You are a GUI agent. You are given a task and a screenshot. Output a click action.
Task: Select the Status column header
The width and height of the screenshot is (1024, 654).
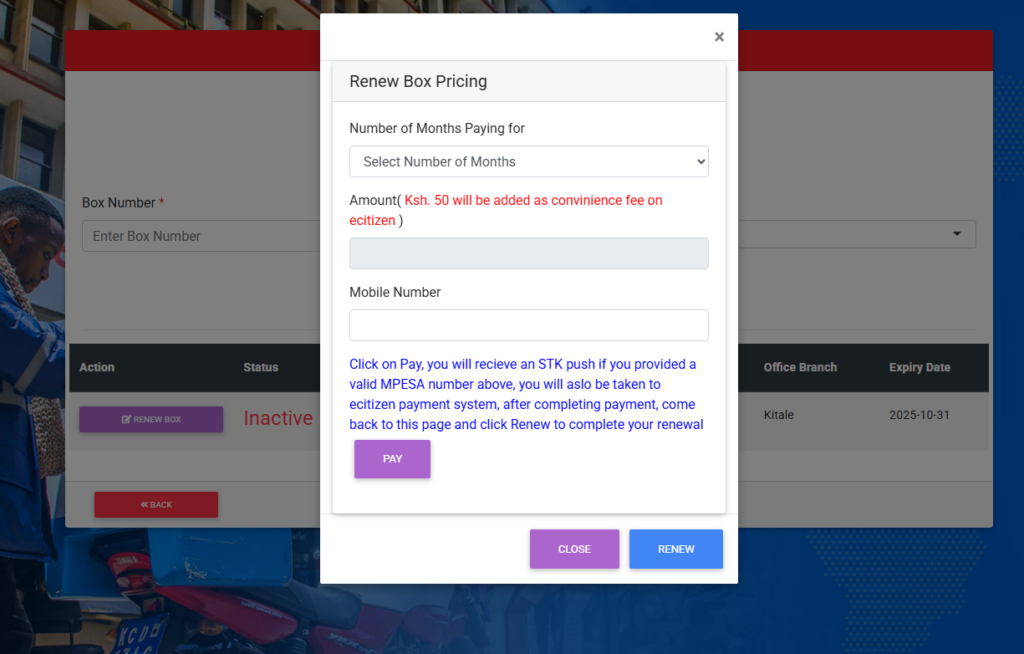coord(261,367)
